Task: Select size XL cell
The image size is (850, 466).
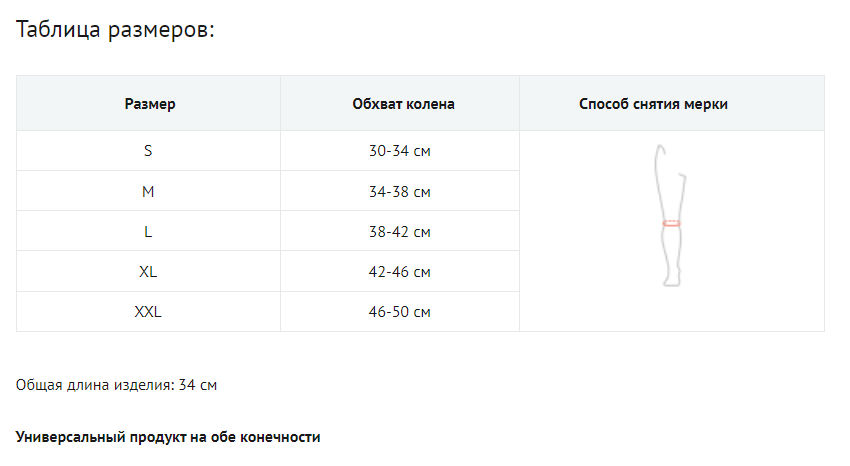Action: coord(148,271)
